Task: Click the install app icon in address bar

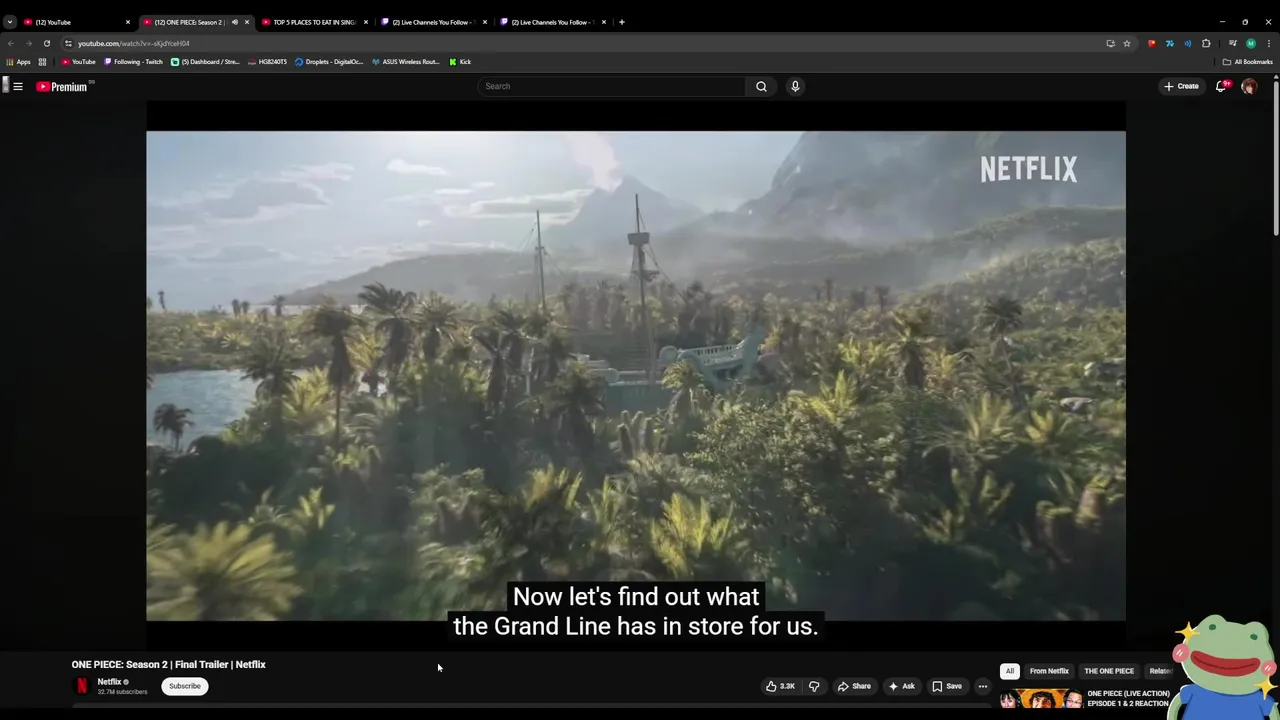Action: coord(1110,43)
